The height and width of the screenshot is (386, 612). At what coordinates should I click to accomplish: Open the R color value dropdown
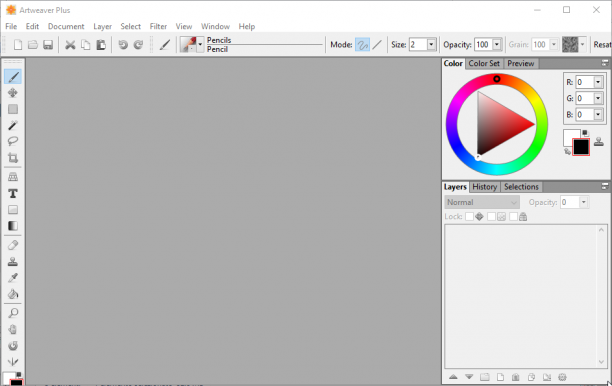click(x=598, y=82)
